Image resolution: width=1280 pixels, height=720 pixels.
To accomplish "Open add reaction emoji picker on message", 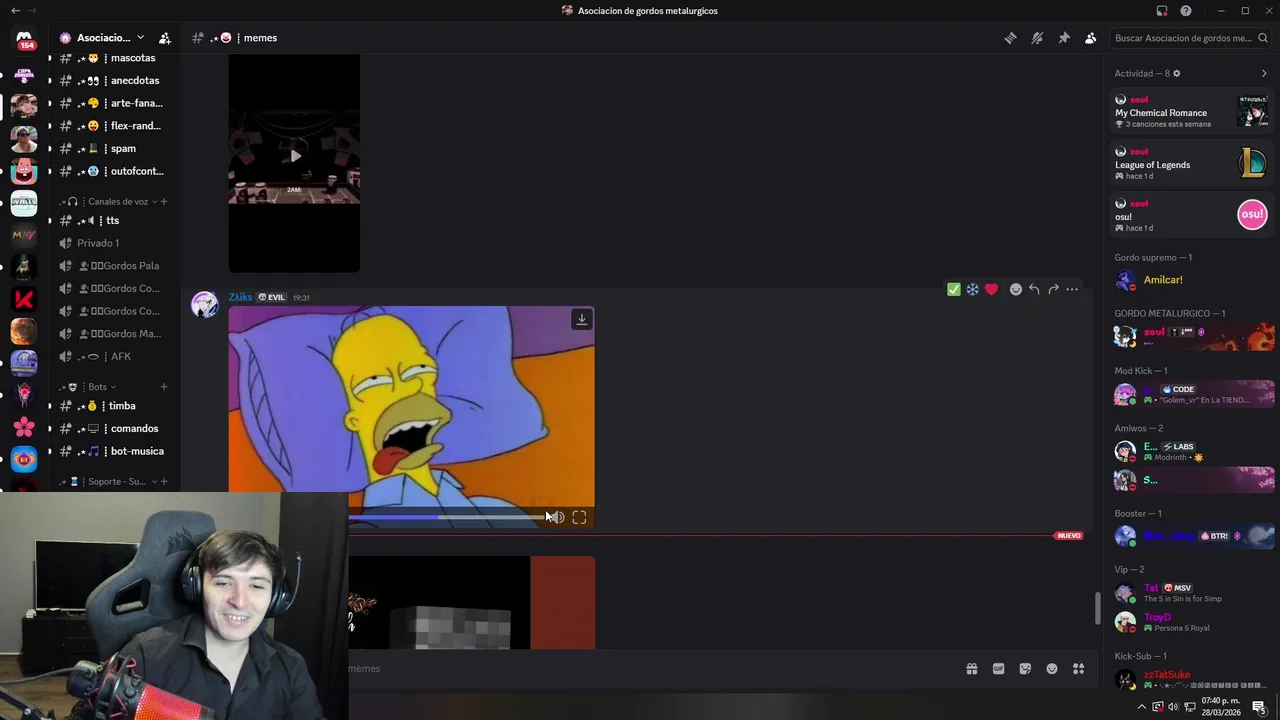I will [1016, 289].
